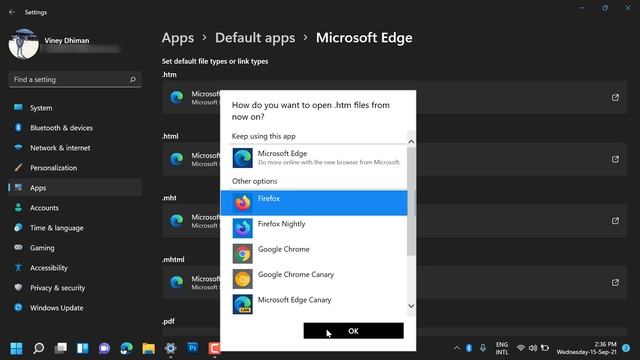This screenshot has height=360, width=640.
Task: Keep using Microsoft Edge app entry
Action: (314, 158)
